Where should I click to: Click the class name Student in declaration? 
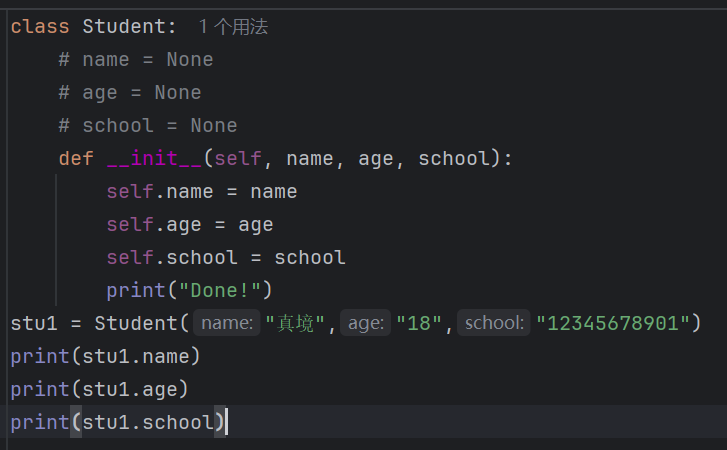click(123, 27)
